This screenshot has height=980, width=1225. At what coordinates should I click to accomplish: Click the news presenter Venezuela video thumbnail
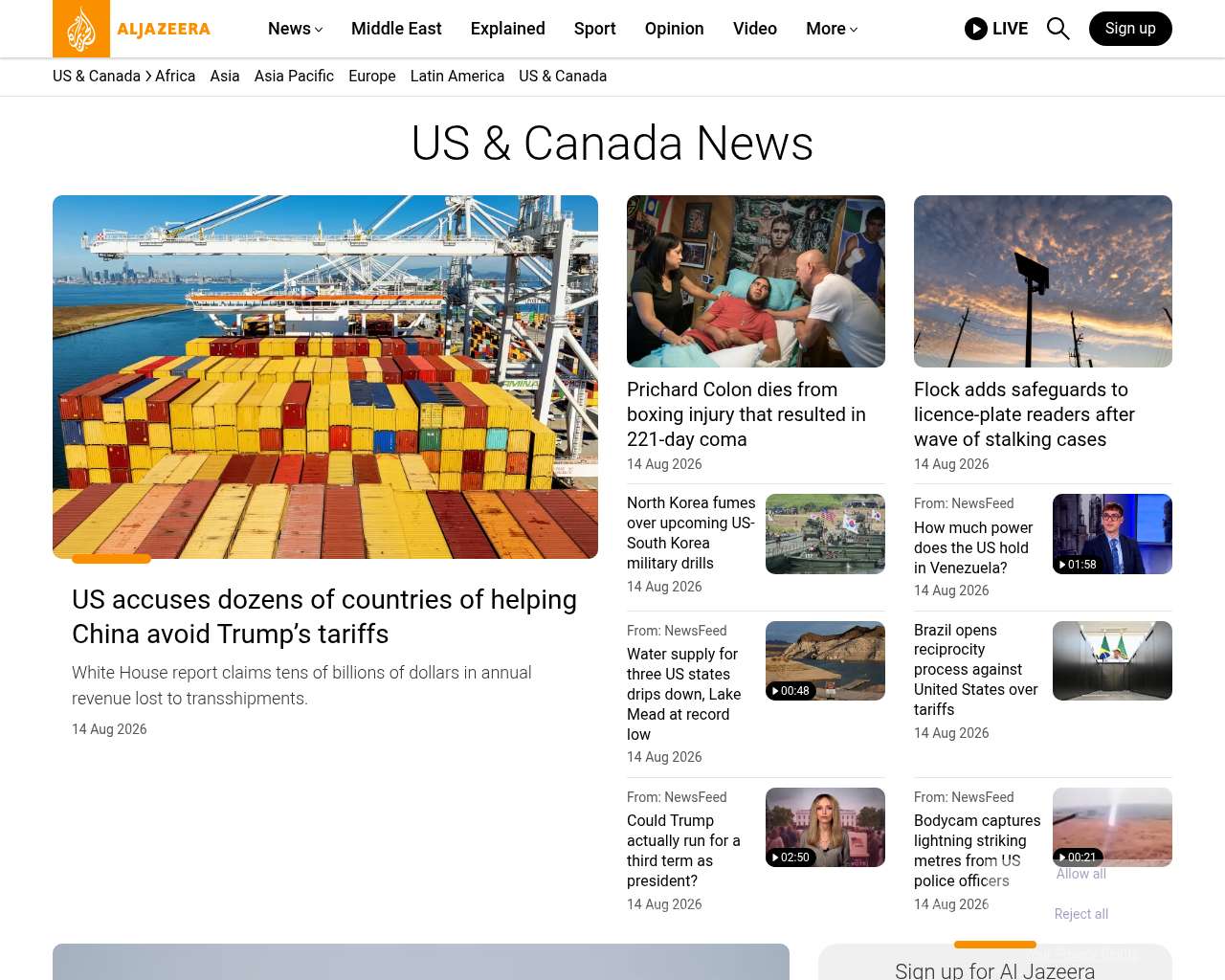pos(1112,534)
